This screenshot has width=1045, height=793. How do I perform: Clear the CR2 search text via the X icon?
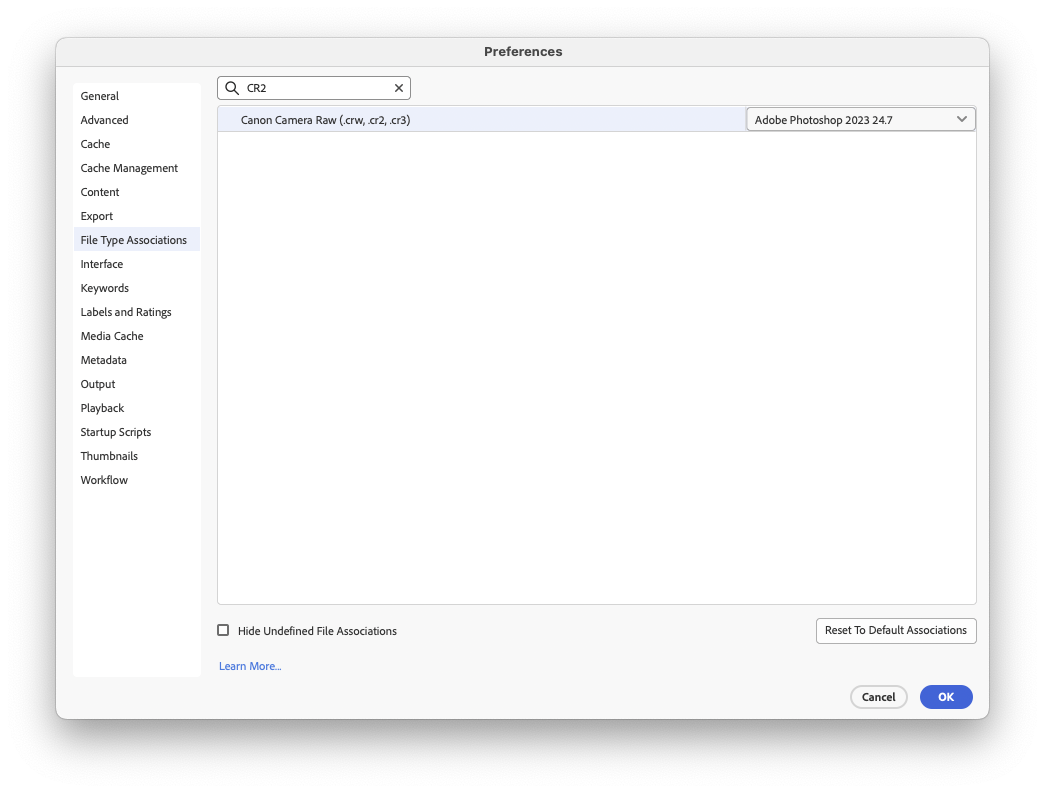[x=398, y=87]
